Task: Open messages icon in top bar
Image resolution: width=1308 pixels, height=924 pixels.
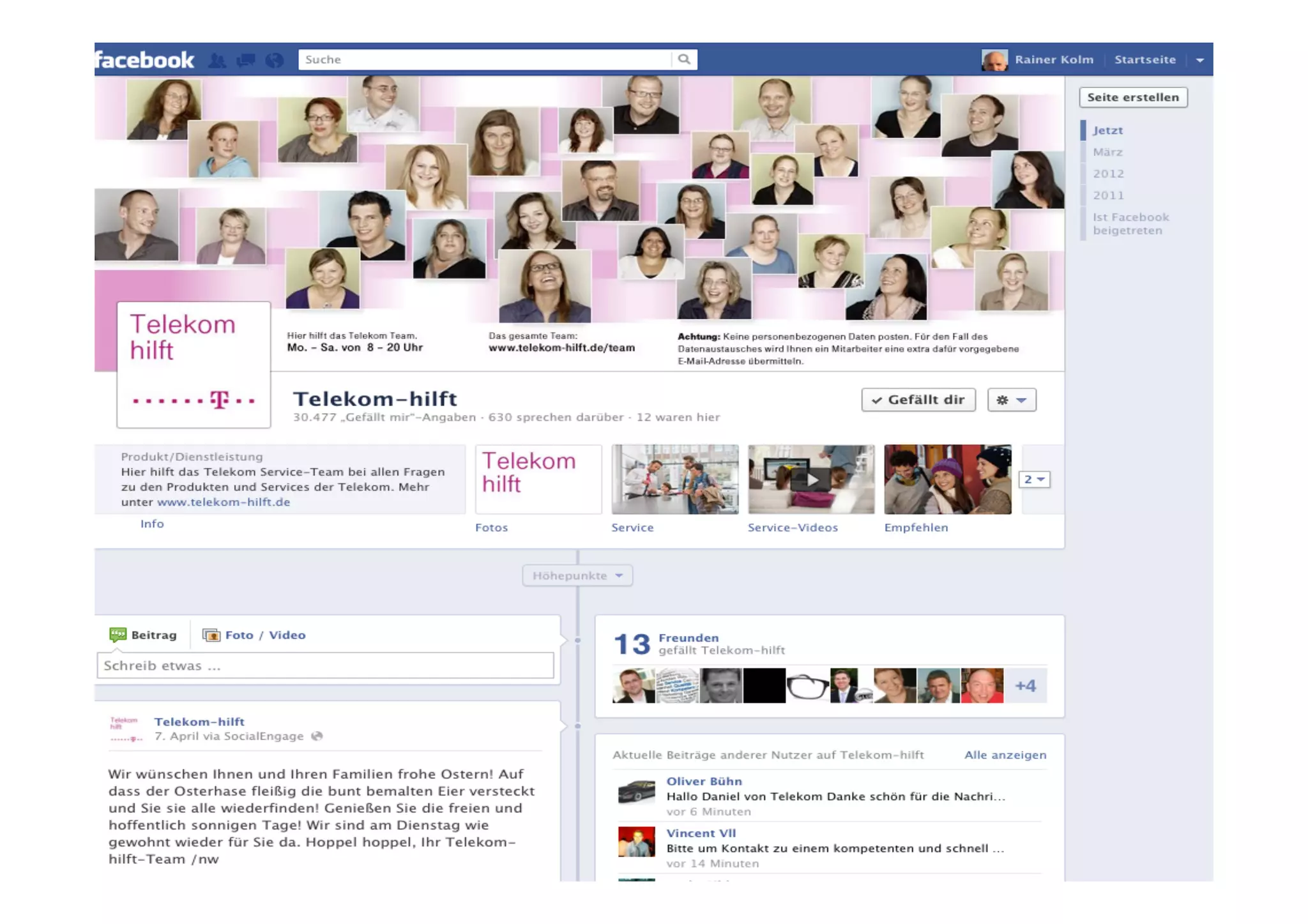Action: [245, 60]
